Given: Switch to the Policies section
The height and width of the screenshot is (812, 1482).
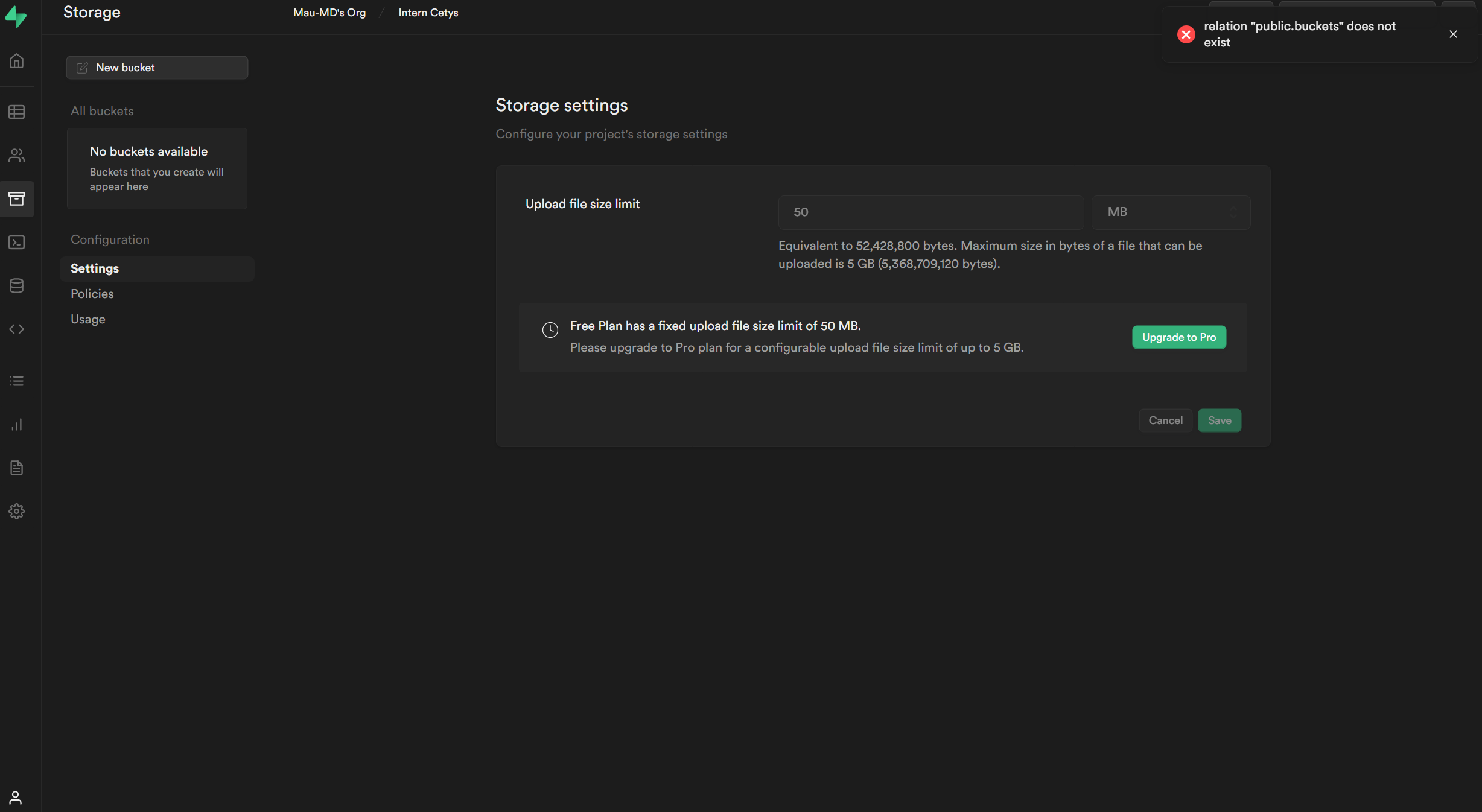Looking at the screenshot, I should pyautogui.click(x=92, y=294).
